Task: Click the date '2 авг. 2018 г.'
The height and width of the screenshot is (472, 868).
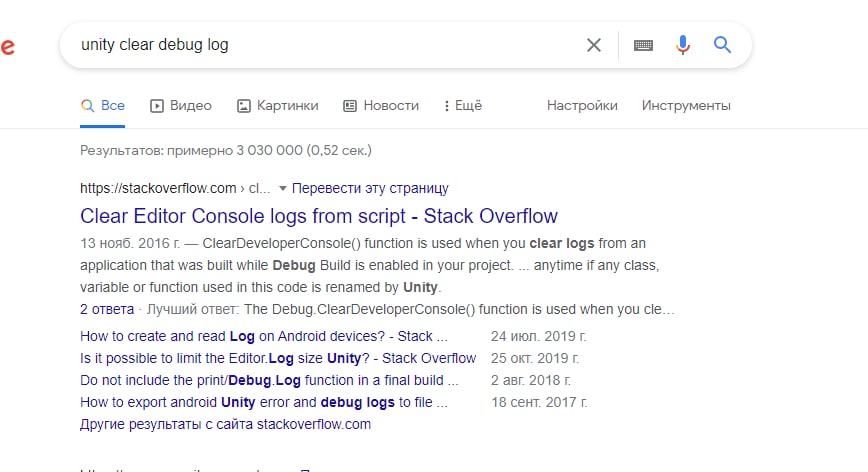Action: pos(530,380)
